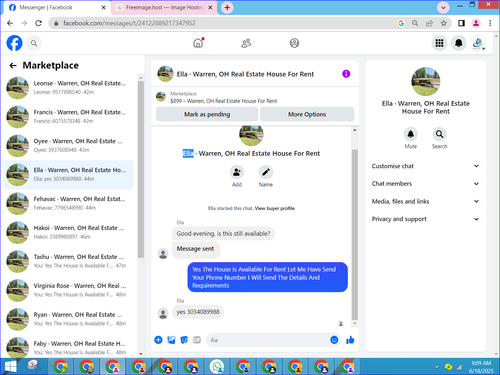Open more actions plus icon in composer
The width and height of the screenshot is (500, 375).
click(158, 340)
